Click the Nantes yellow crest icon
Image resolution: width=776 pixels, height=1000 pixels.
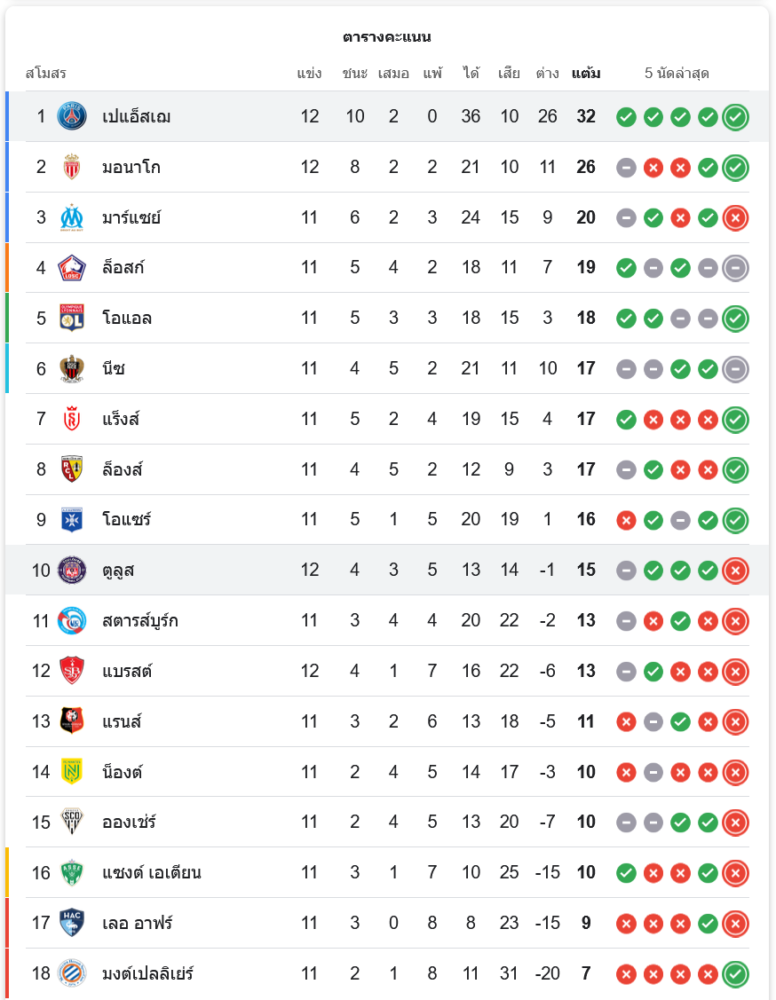[x=72, y=771]
